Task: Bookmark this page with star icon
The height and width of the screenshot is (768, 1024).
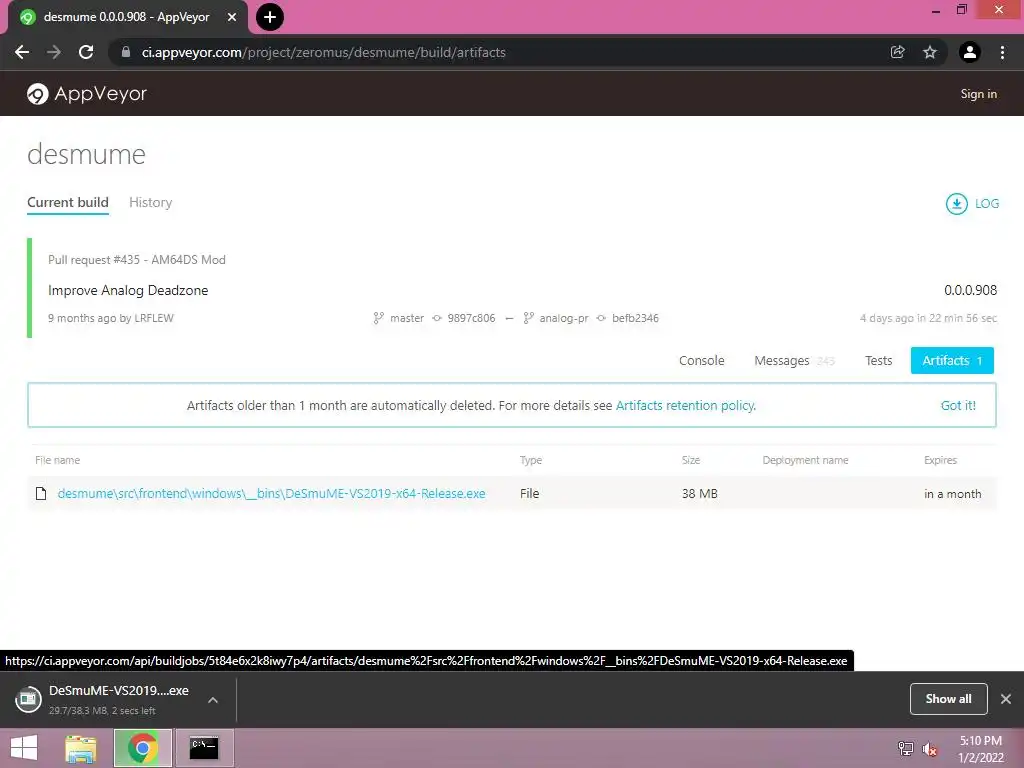Action: 929,52
